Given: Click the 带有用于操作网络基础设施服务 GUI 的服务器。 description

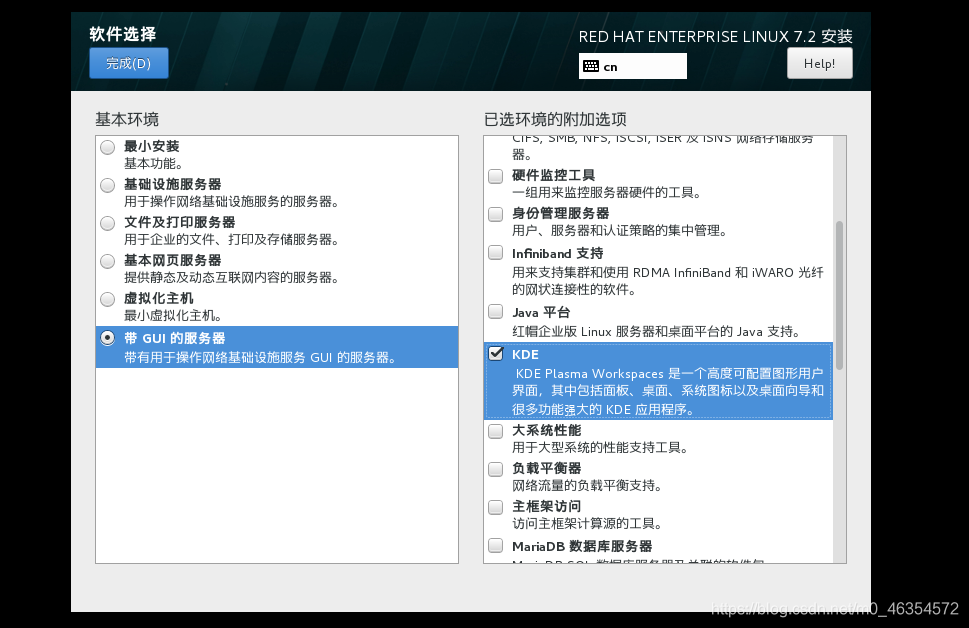Looking at the screenshot, I should tap(260, 357).
